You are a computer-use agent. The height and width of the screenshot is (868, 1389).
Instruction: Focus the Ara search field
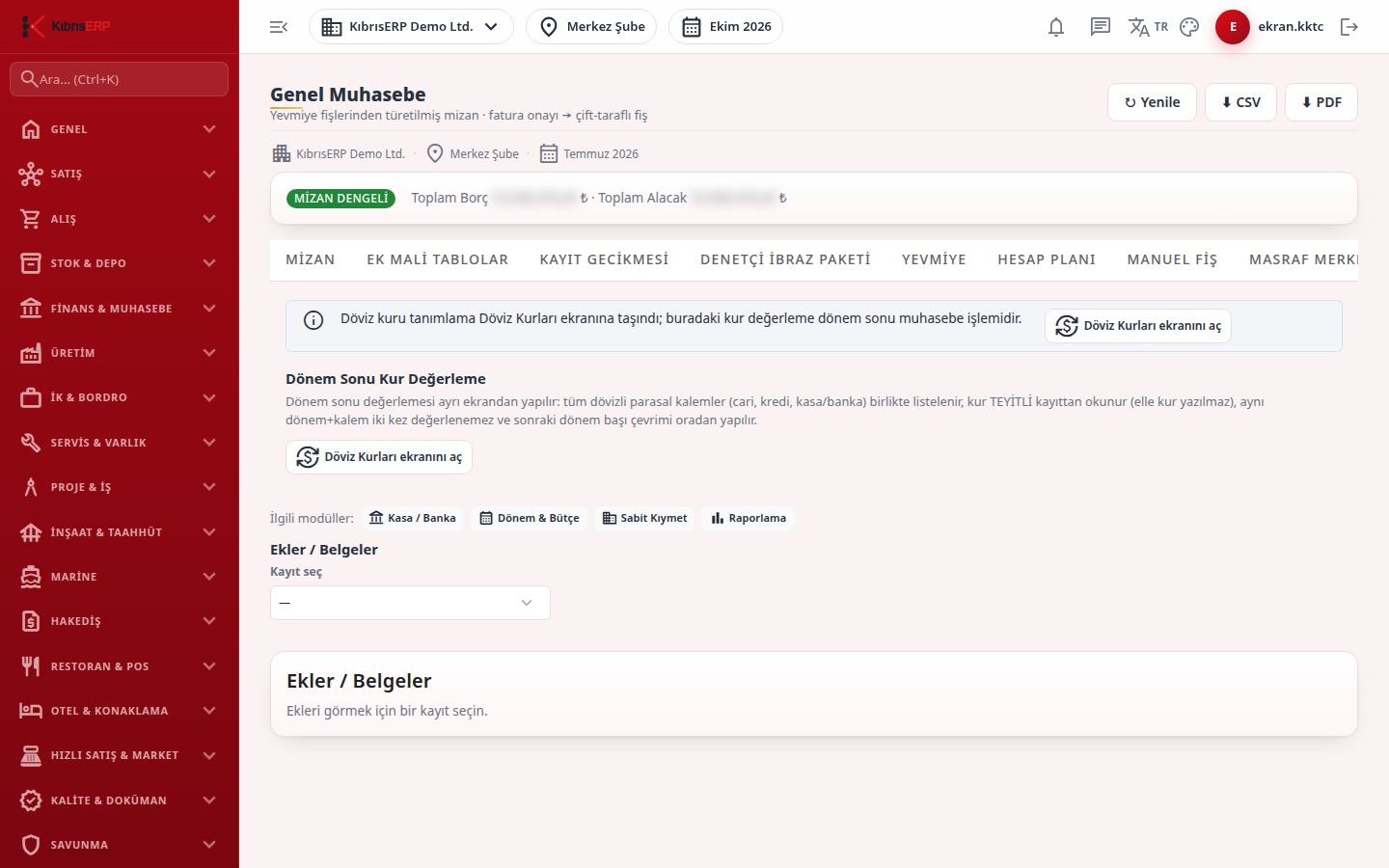pyautogui.click(x=120, y=79)
